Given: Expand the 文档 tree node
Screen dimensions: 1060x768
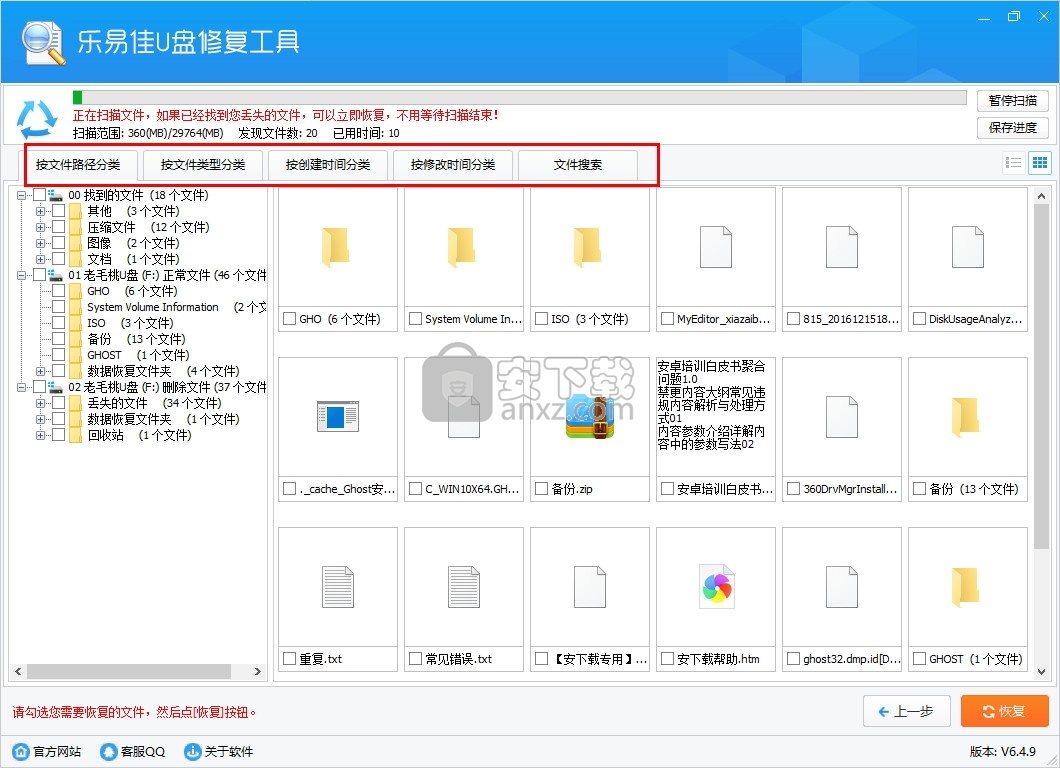Looking at the screenshot, I should (41, 259).
